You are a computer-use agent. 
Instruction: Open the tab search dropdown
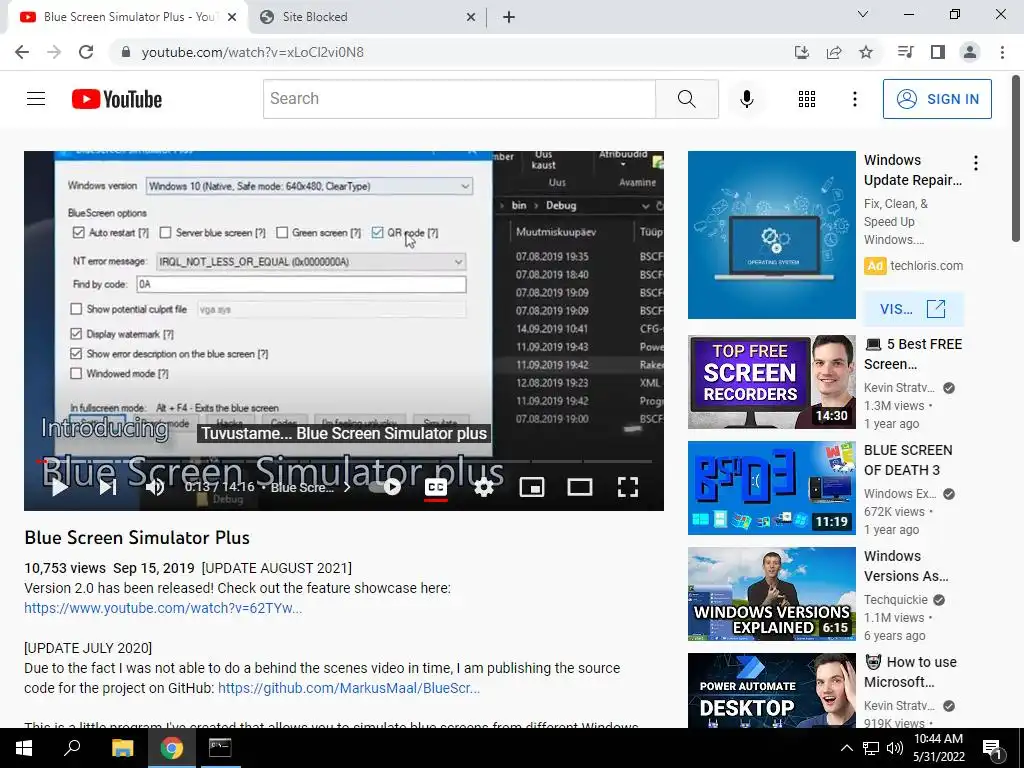pos(863,14)
